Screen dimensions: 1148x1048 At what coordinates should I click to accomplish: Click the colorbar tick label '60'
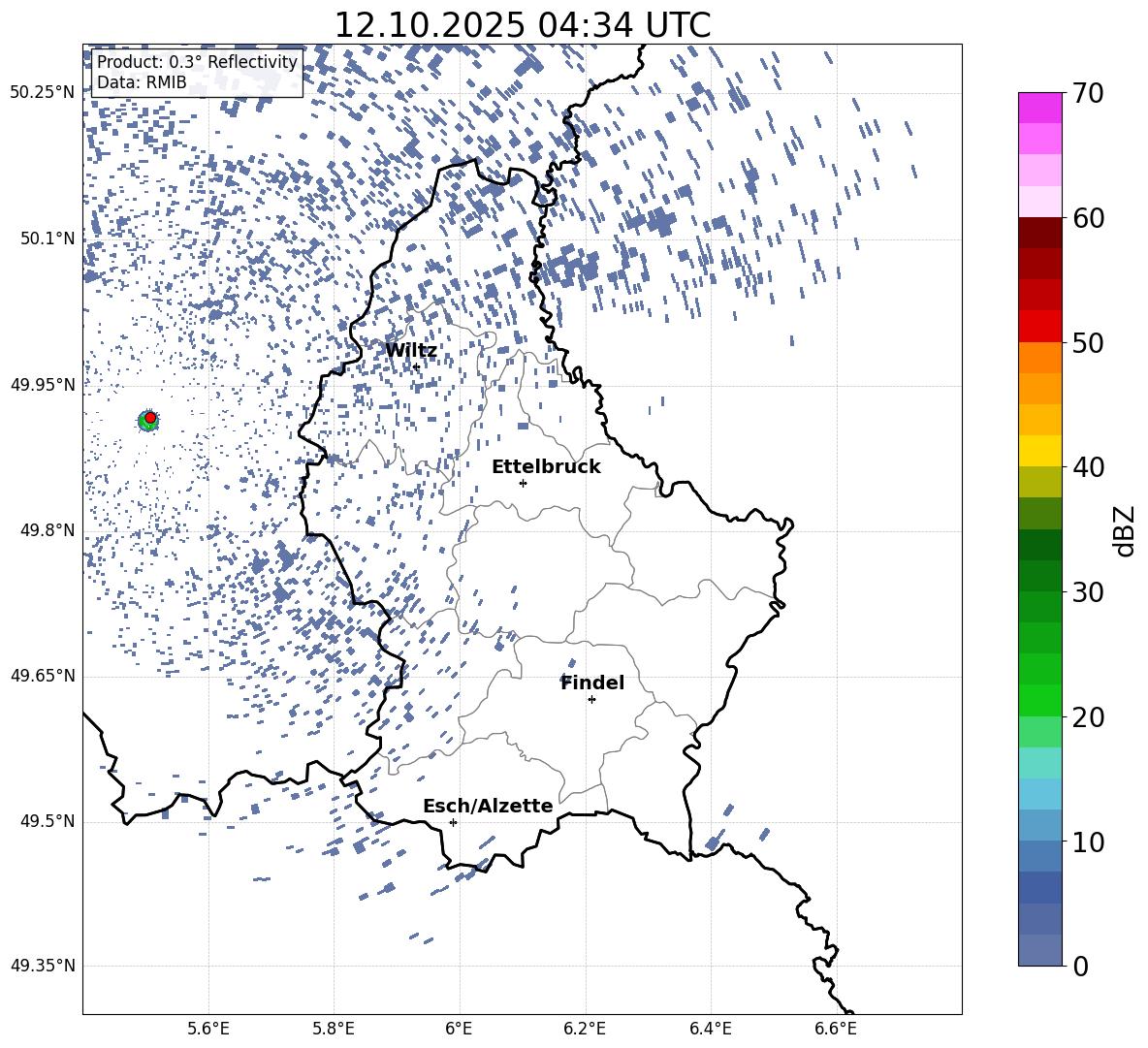point(1089,218)
